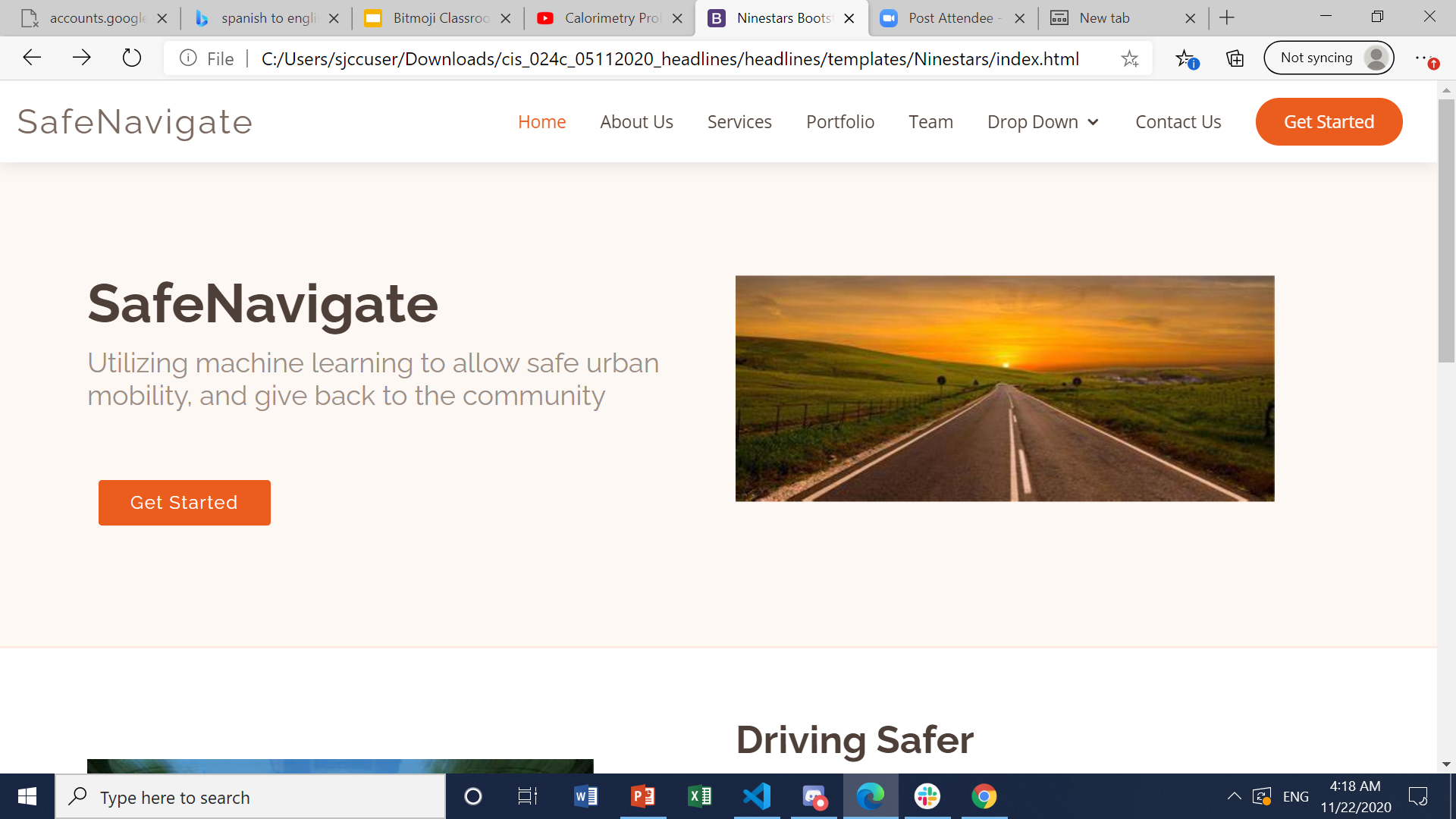1456x819 pixels.
Task: Open Slack from the taskbar
Action: click(x=927, y=796)
